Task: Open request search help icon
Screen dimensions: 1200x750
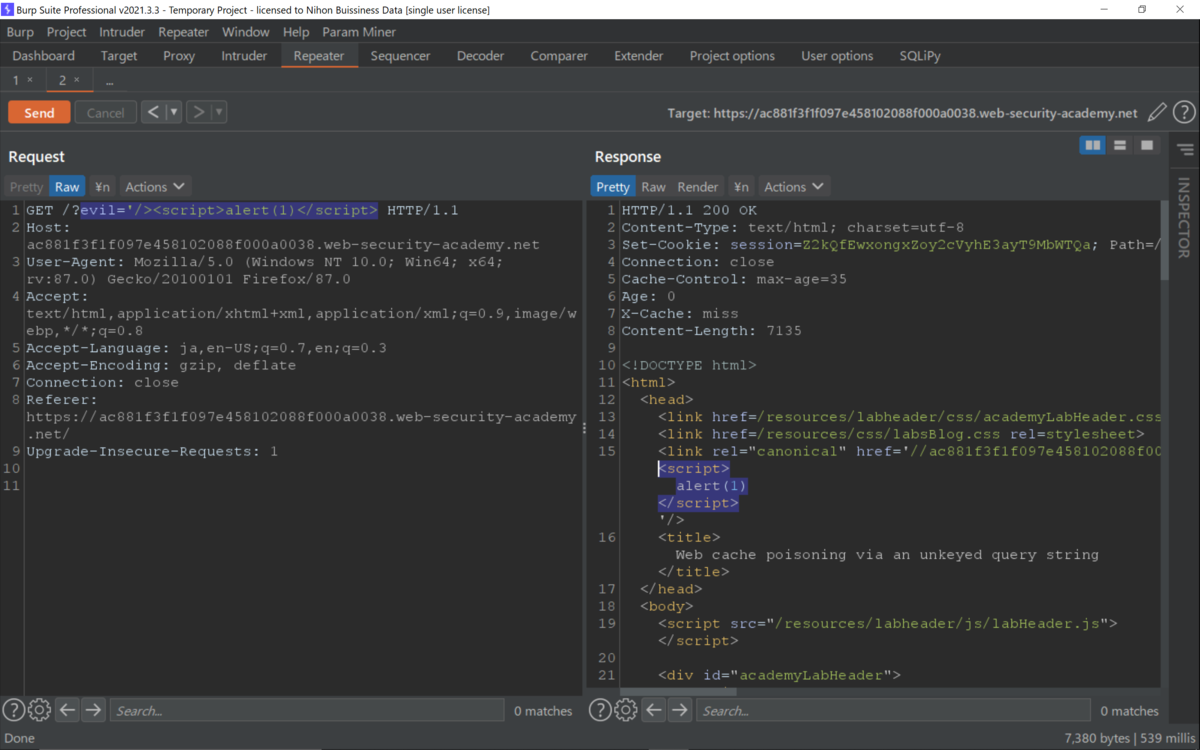Action: pos(13,710)
